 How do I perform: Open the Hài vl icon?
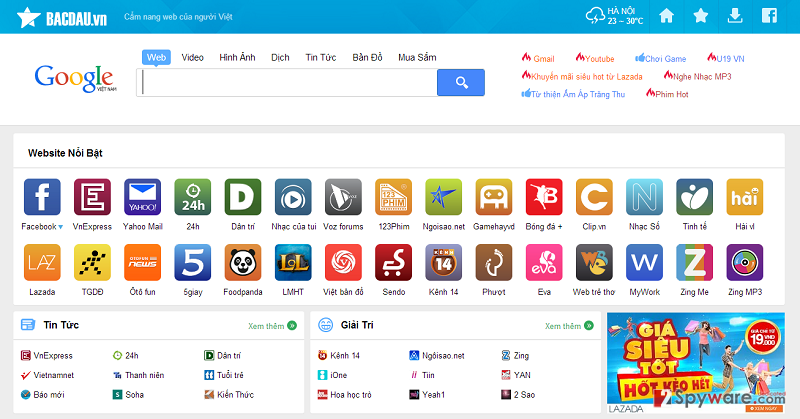(745, 197)
